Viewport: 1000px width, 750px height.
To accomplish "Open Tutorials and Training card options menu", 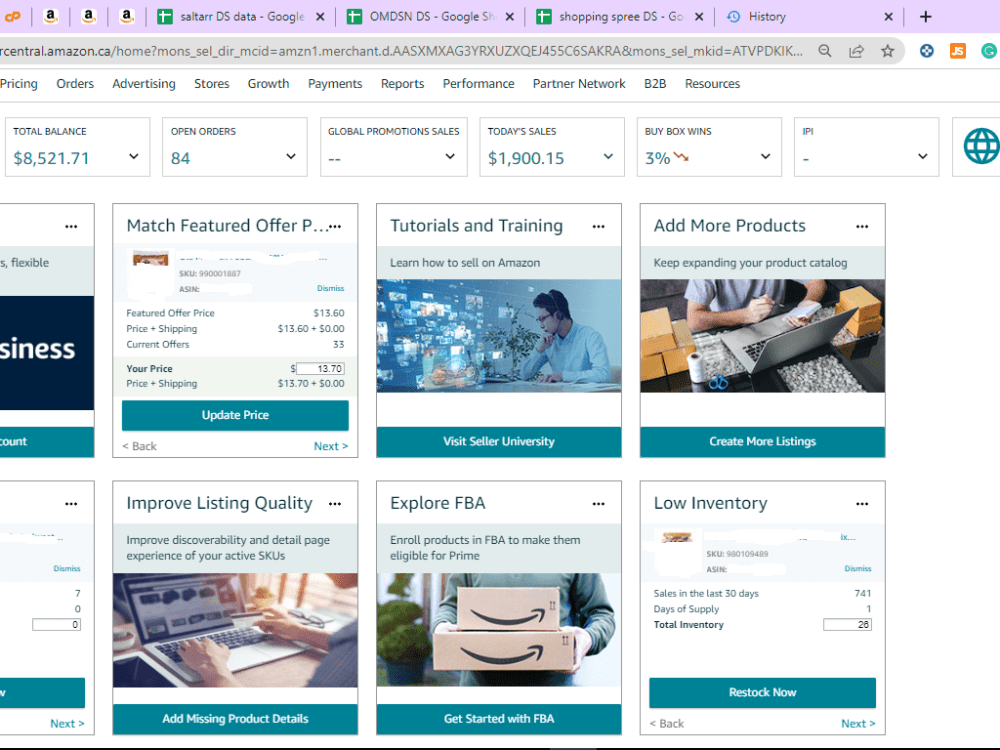I will 598,226.
